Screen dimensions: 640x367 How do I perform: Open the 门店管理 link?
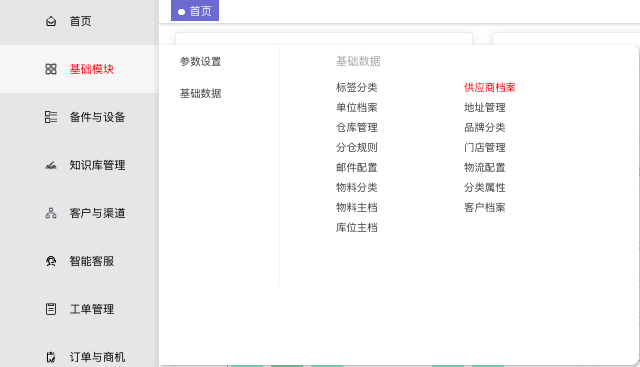click(484, 147)
